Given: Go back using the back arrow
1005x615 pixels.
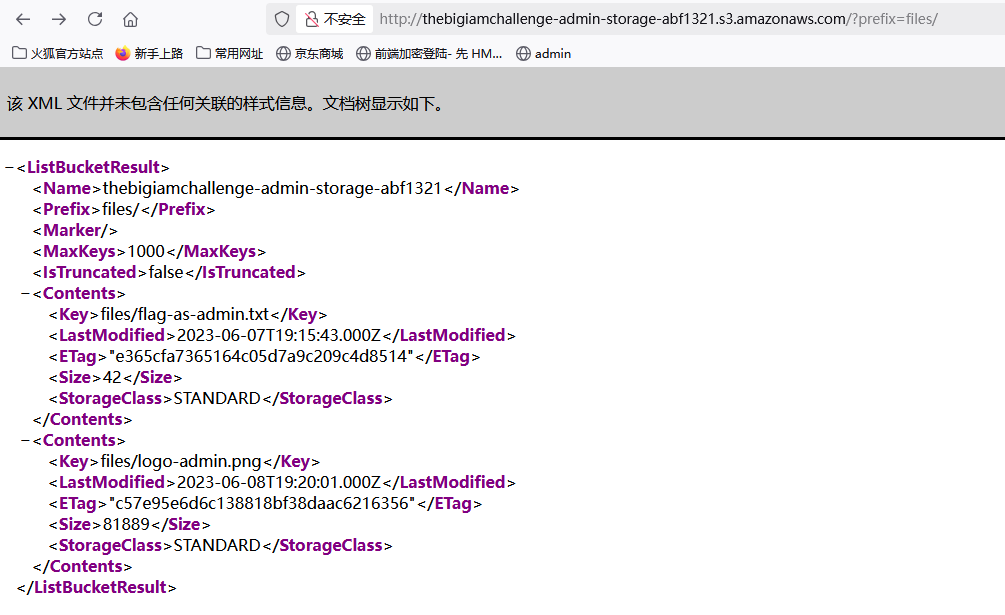Looking at the screenshot, I should coord(23,19).
